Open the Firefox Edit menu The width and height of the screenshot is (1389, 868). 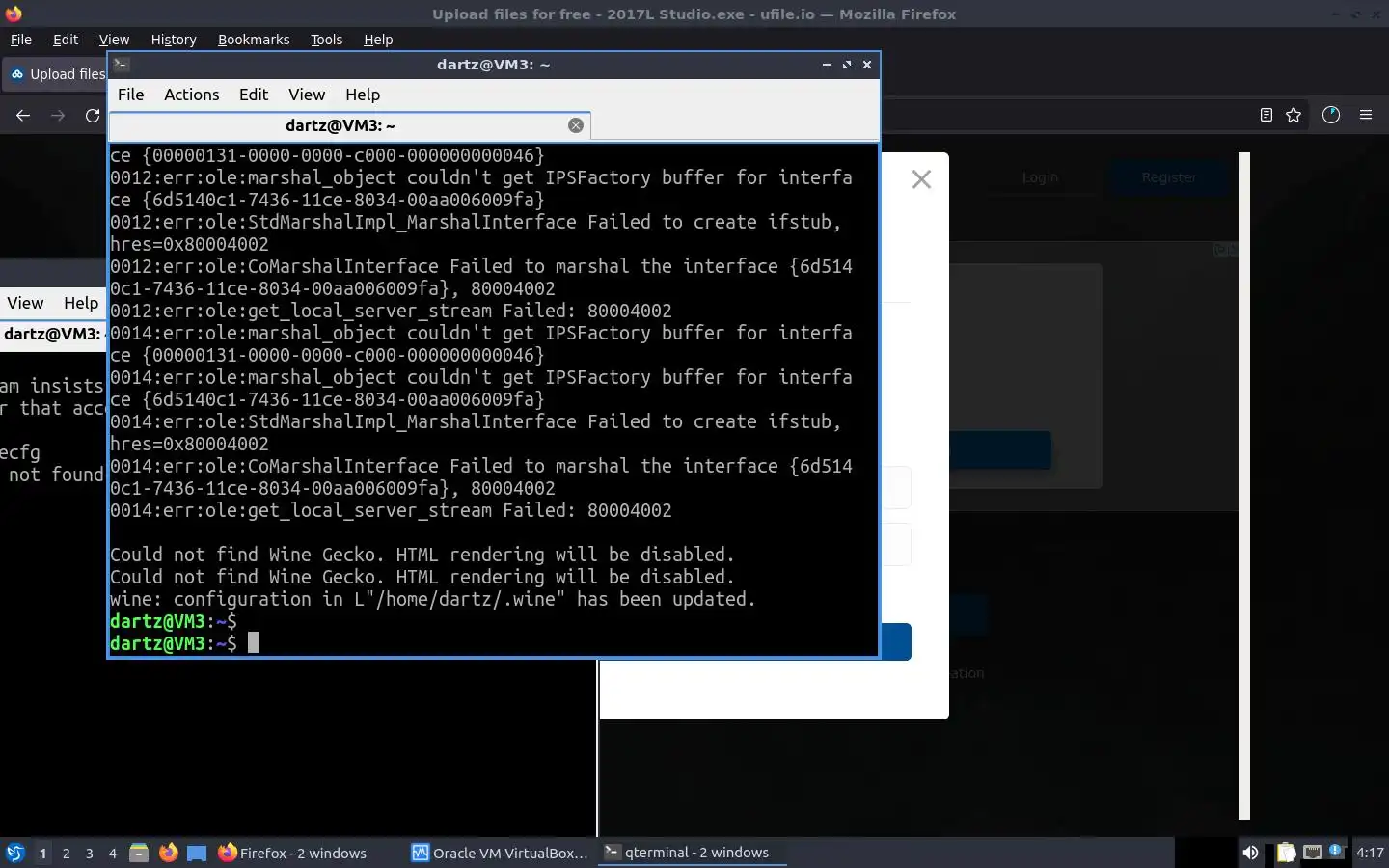pos(66,40)
